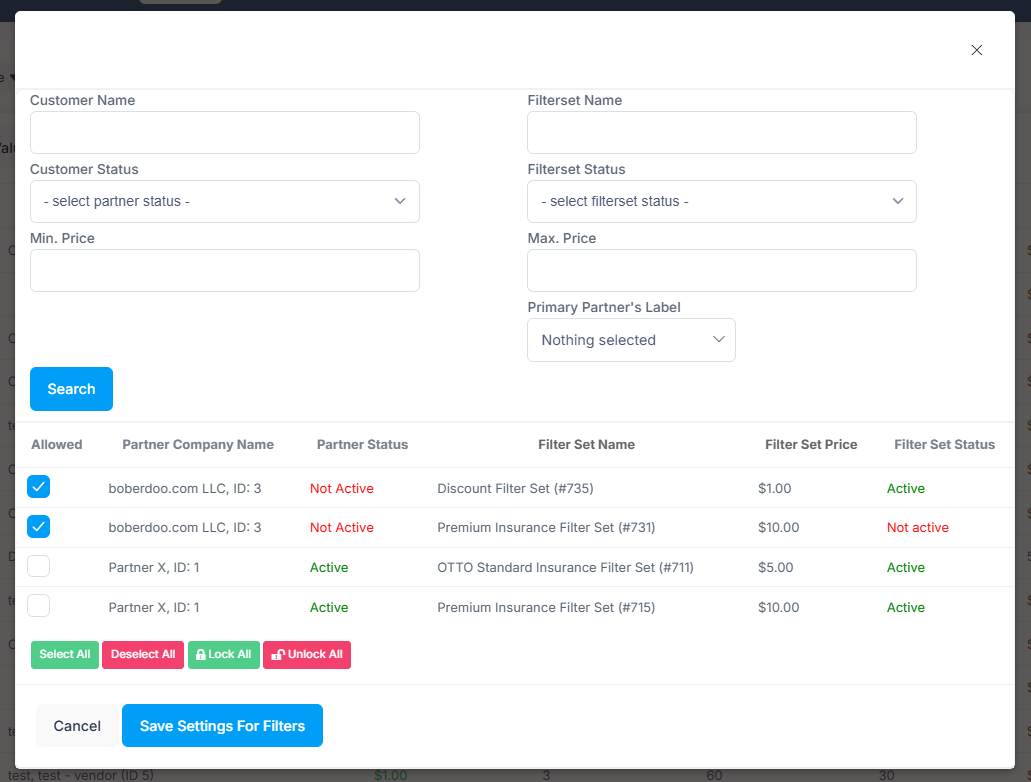
Task: Focus the Customer Name input field
Action: click(x=224, y=132)
